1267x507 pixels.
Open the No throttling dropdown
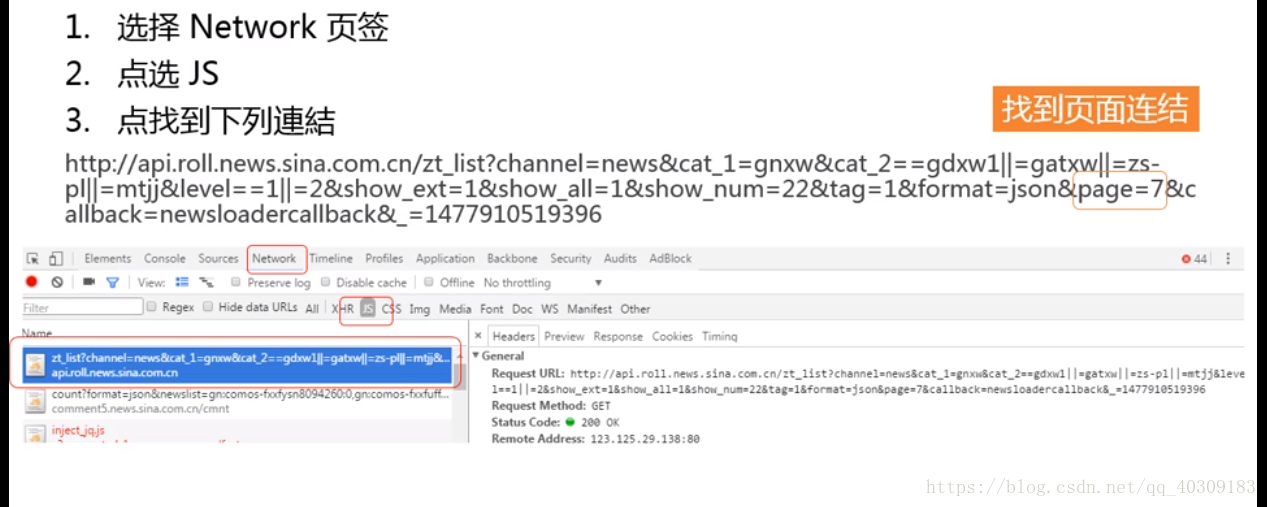[543, 283]
